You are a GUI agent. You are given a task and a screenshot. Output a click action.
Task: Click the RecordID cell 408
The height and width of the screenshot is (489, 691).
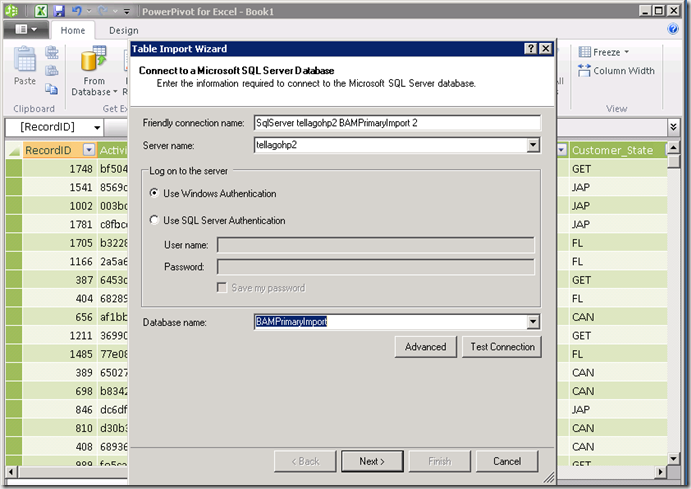pyautogui.click(x=59, y=446)
